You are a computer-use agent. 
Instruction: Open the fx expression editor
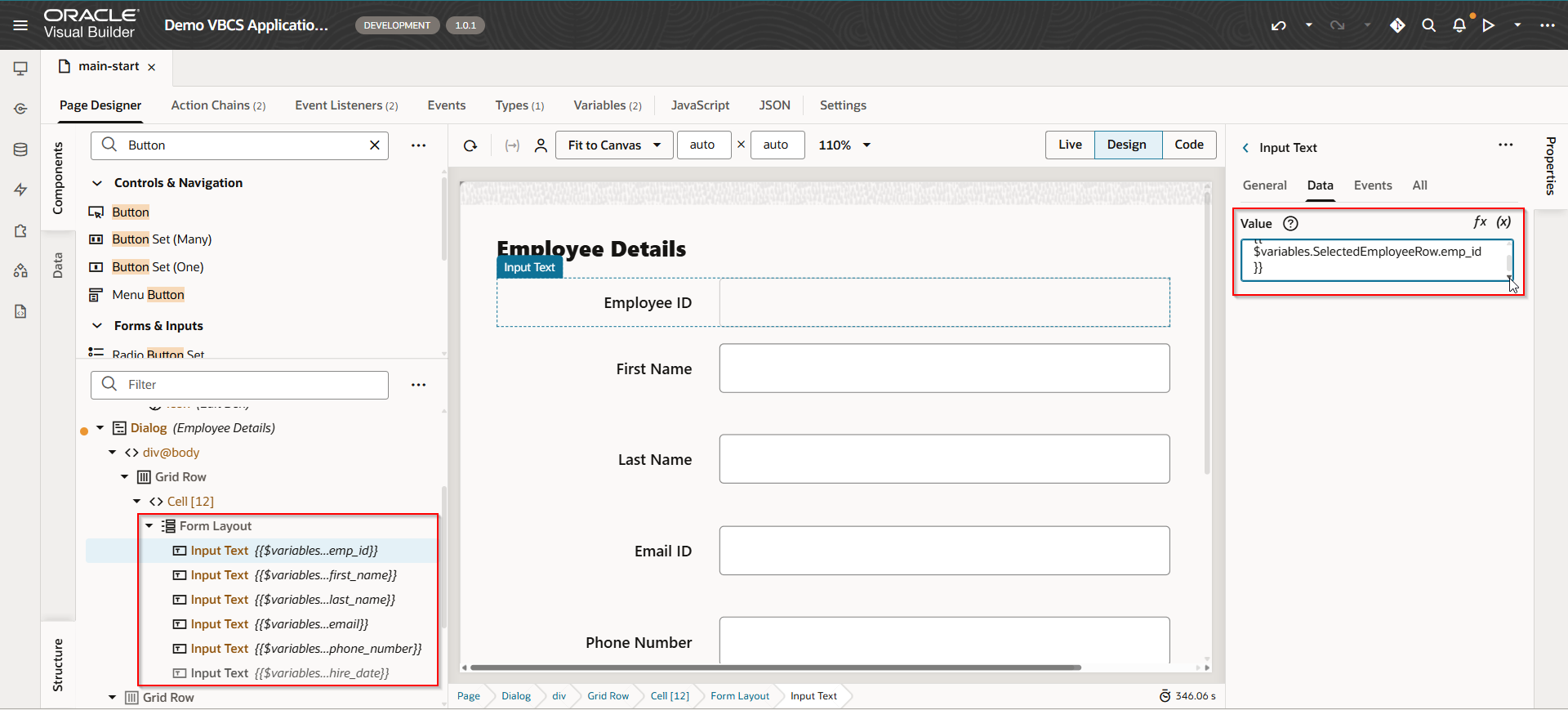click(1480, 222)
